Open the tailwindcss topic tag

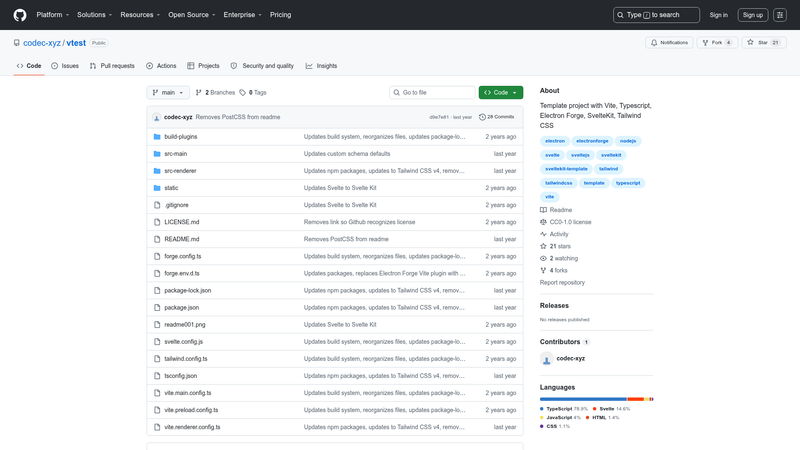point(559,183)
